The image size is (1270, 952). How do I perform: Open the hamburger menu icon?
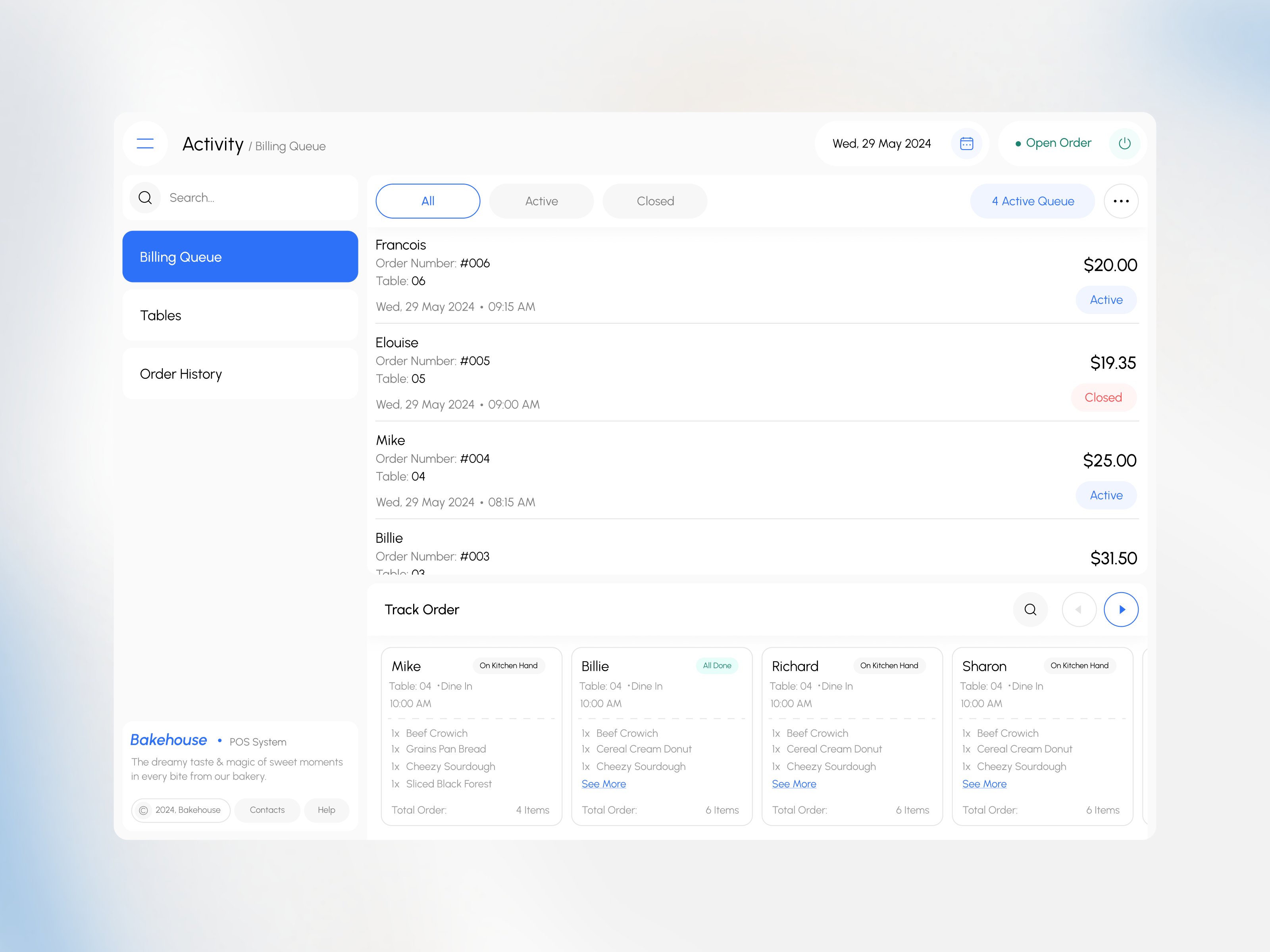[145, 144]
